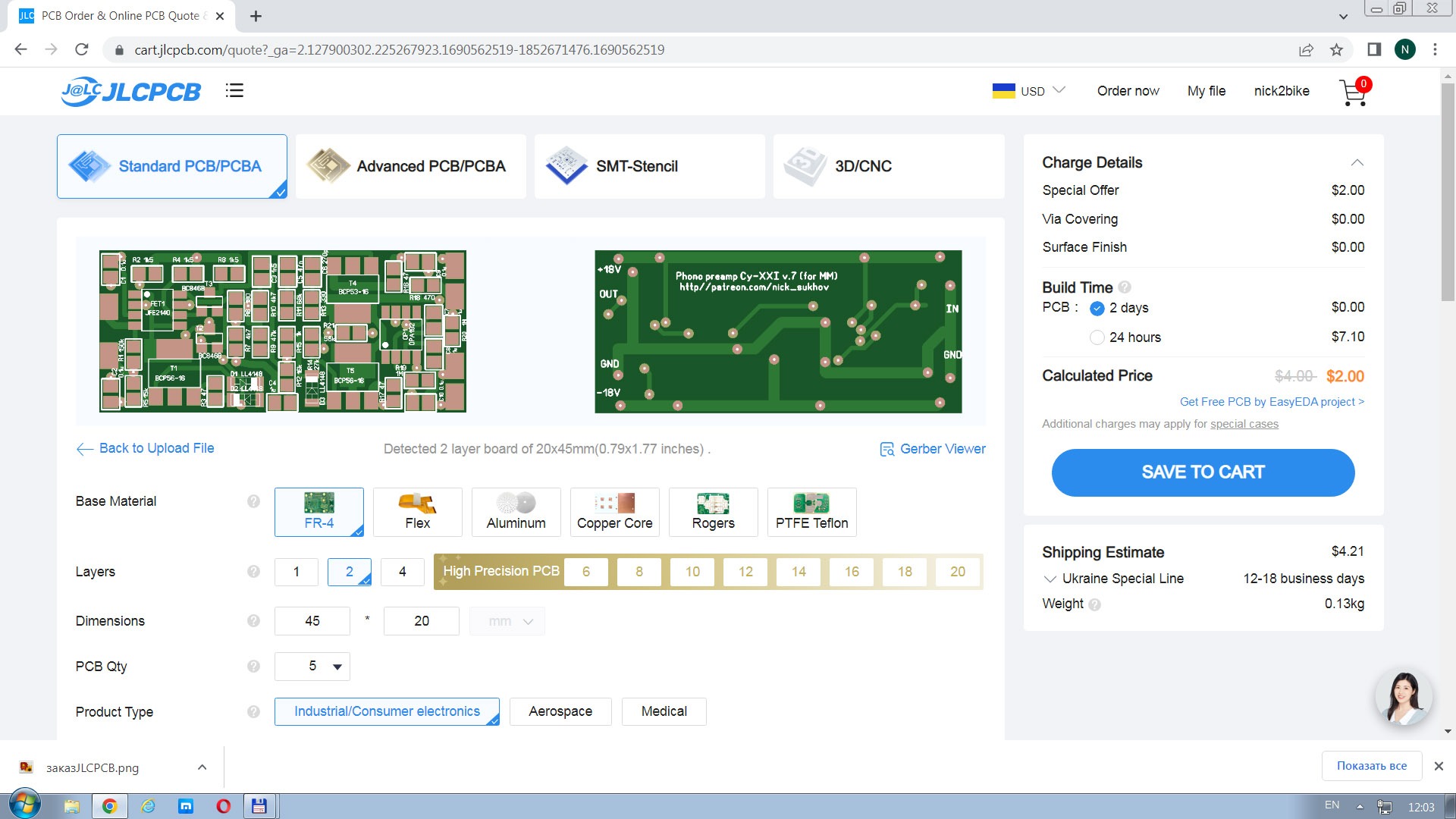Screen dimensions: 1456x819
Task: Click help icon next to Layers
Action: point(253,572)
